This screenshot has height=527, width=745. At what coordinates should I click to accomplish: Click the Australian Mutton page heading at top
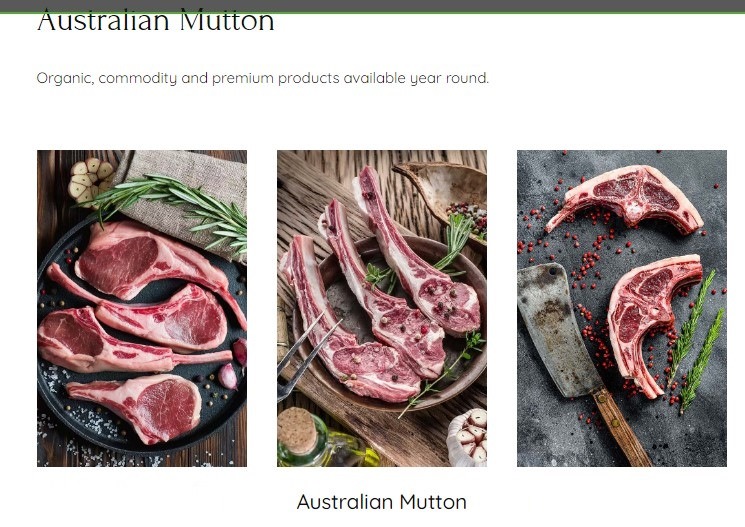click(155, 22)
